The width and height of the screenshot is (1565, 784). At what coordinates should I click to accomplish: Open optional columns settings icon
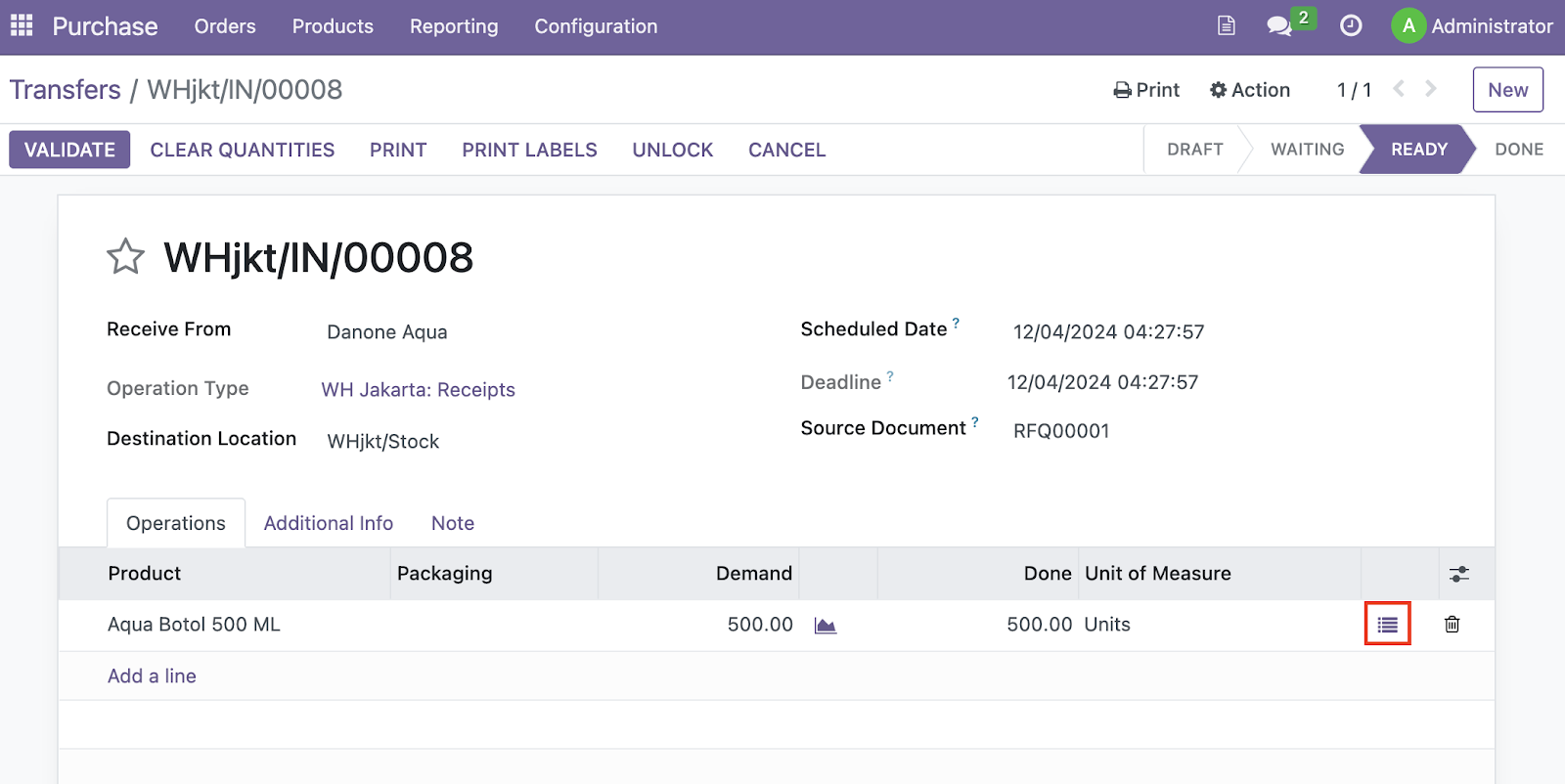1458,574
